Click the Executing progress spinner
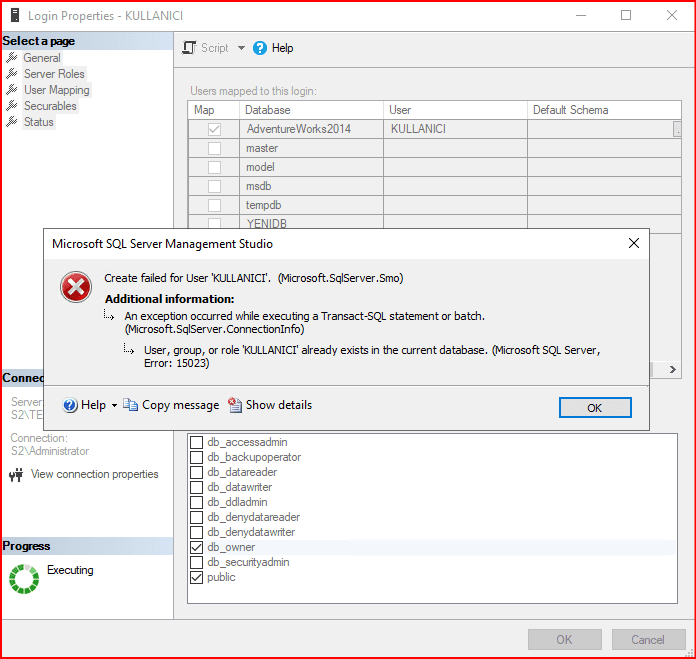Viewport: 696px width, 659px height. click(x=23, y=578)
